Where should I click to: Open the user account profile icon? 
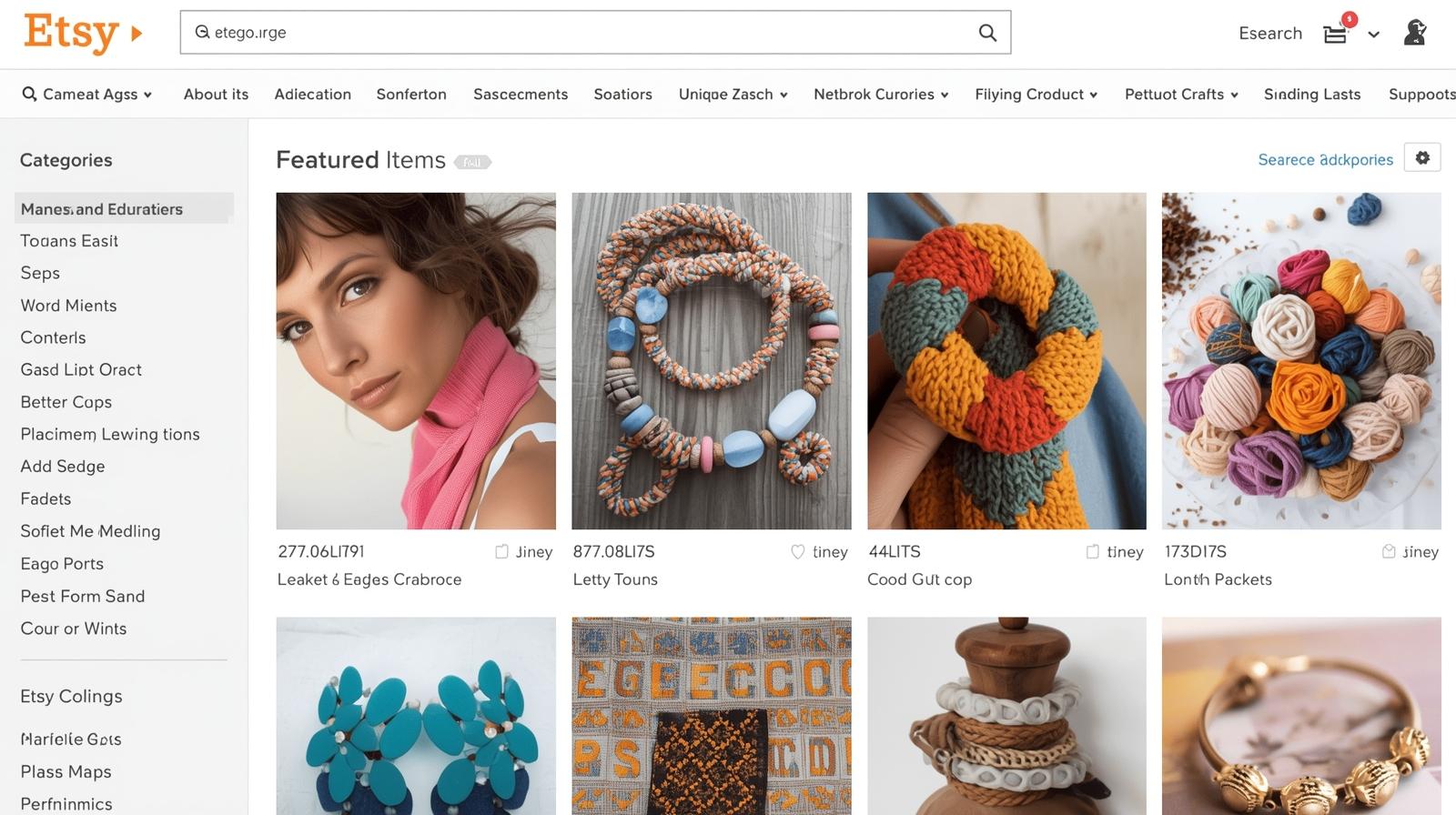pyautogui.click(x=1414, y=33)
